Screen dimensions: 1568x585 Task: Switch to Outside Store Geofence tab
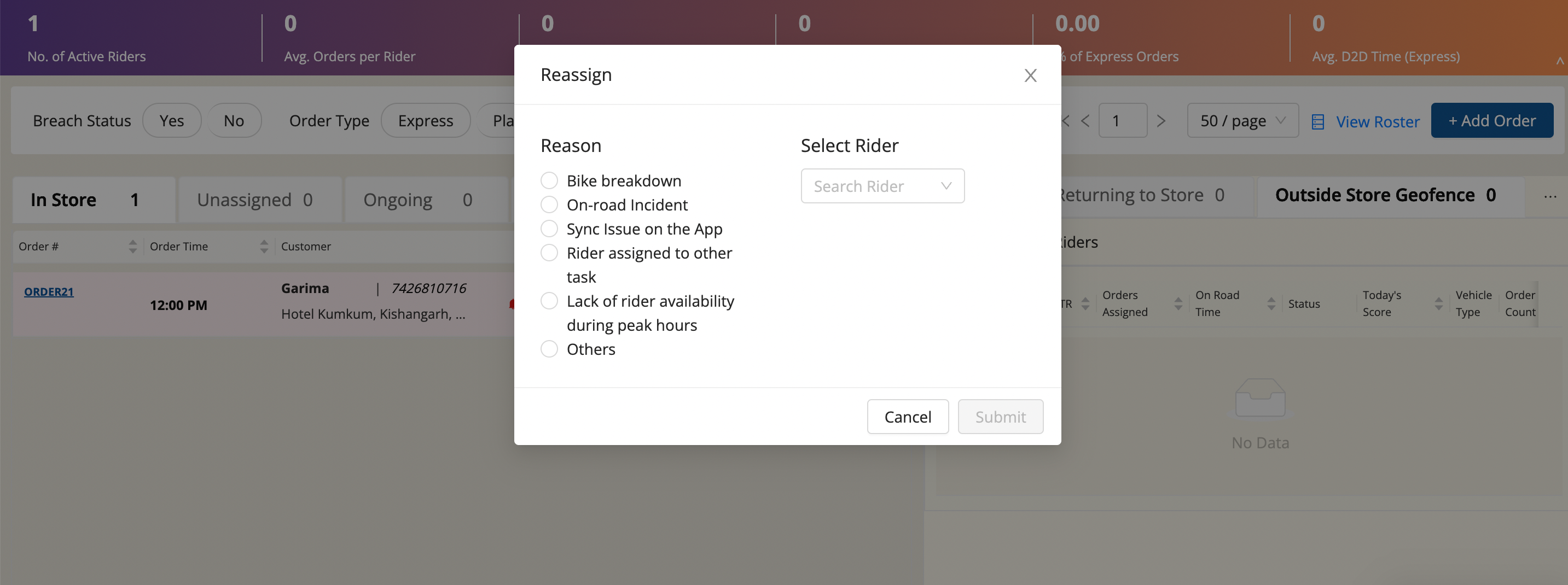click(1385, 195)
